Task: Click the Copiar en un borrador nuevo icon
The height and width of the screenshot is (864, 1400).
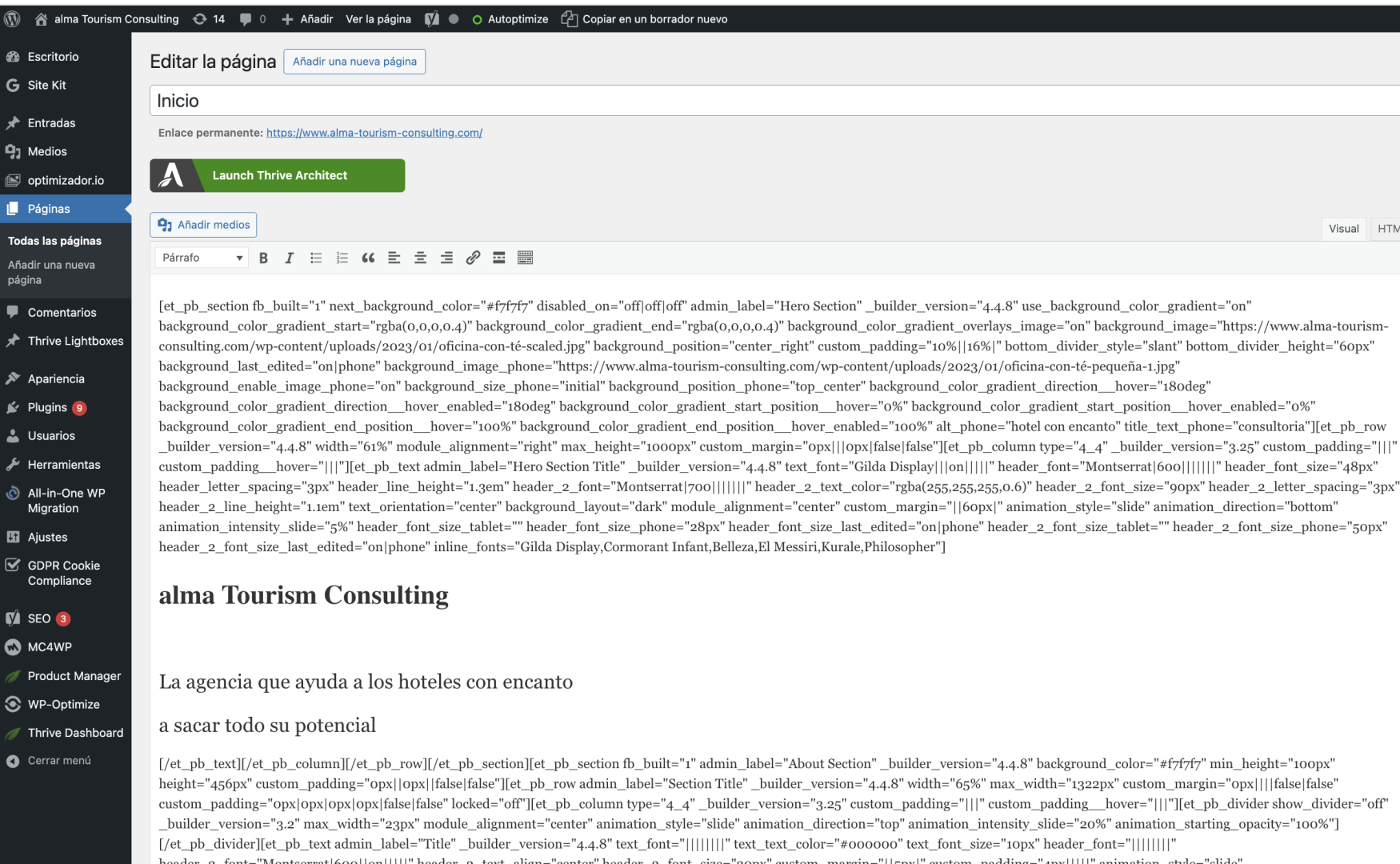Action: pyautogui.click(x=569, y=19)
